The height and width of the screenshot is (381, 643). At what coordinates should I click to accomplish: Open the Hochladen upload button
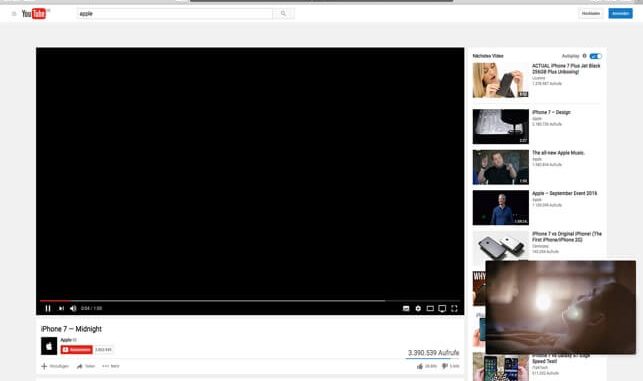[591, 14]
